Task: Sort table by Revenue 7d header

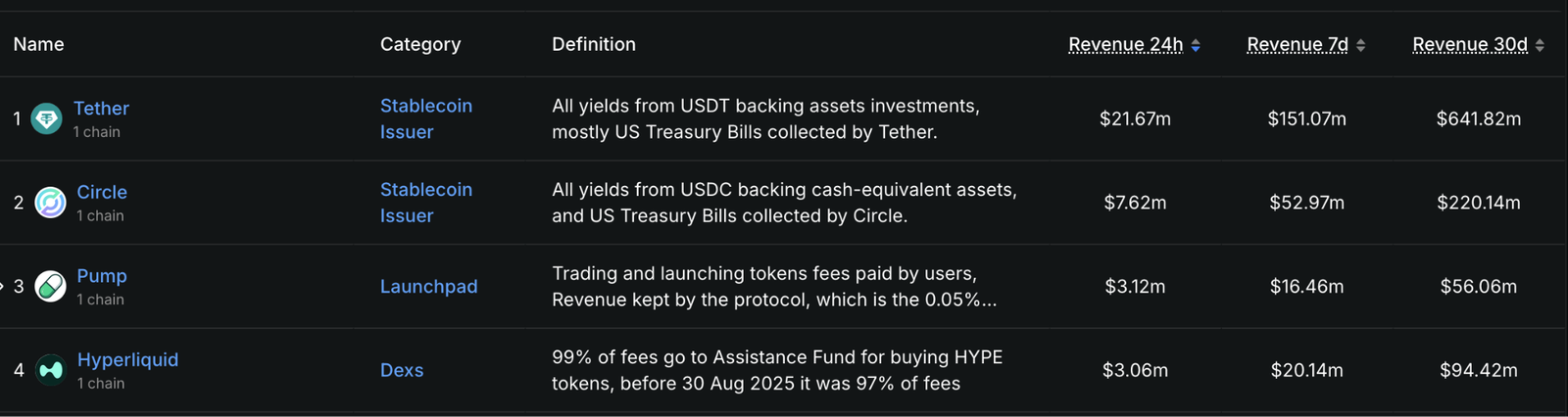Action: click(1297, 45)
